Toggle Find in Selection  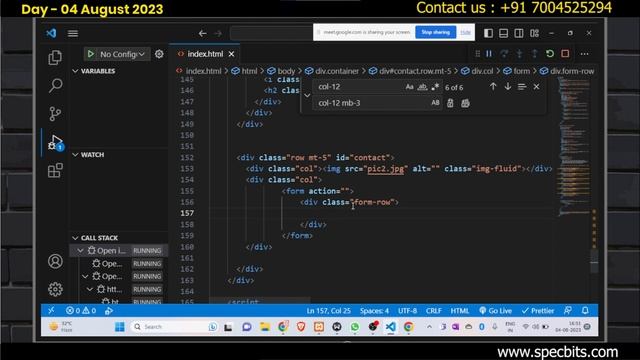click(x=522, y=87)
